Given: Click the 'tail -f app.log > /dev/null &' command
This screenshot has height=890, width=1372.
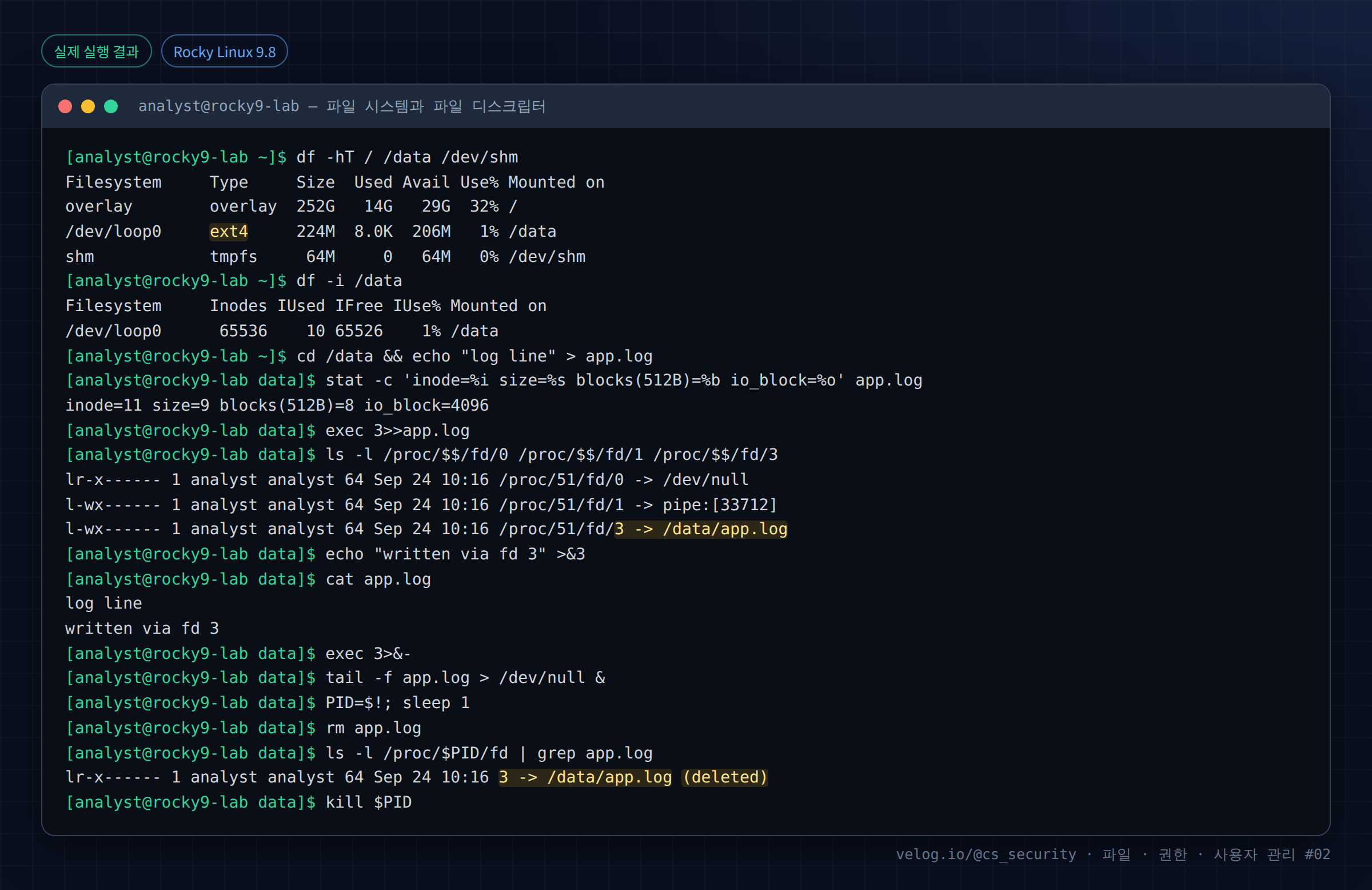Looking at the screenshot, I should pyautogui.click(x=465, y=677).
